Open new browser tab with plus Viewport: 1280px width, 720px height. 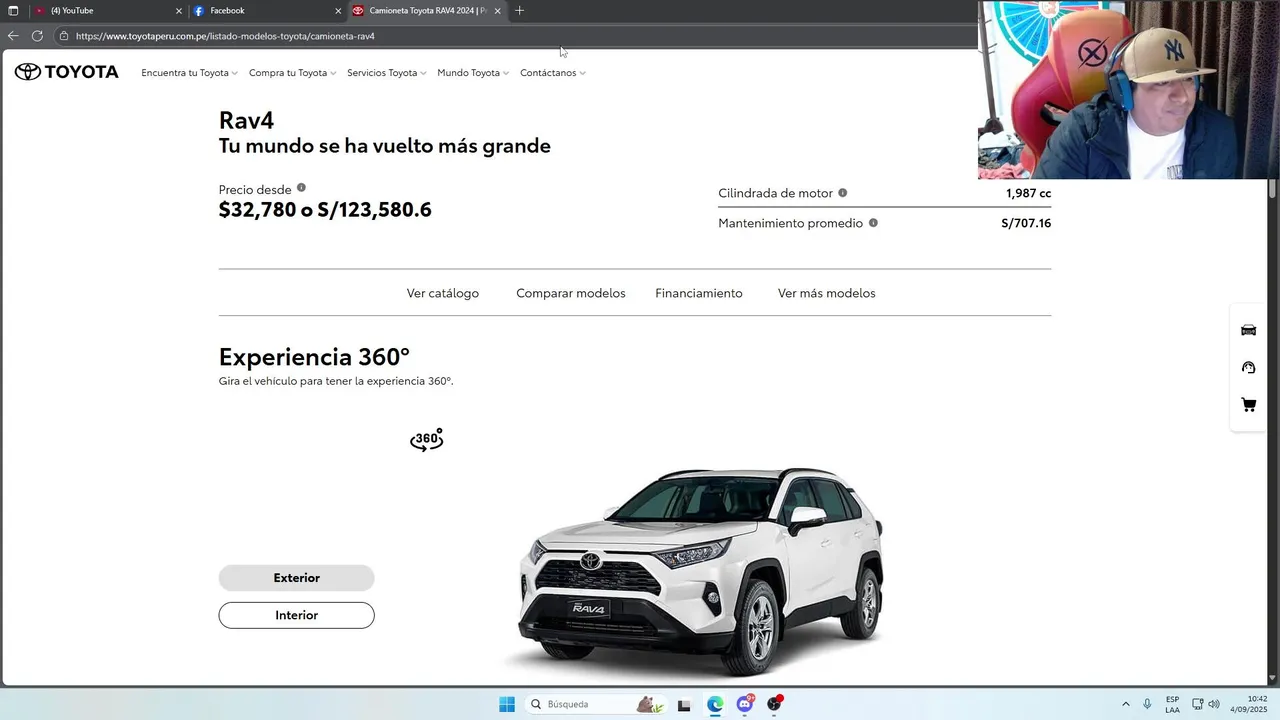coord(519,11)
